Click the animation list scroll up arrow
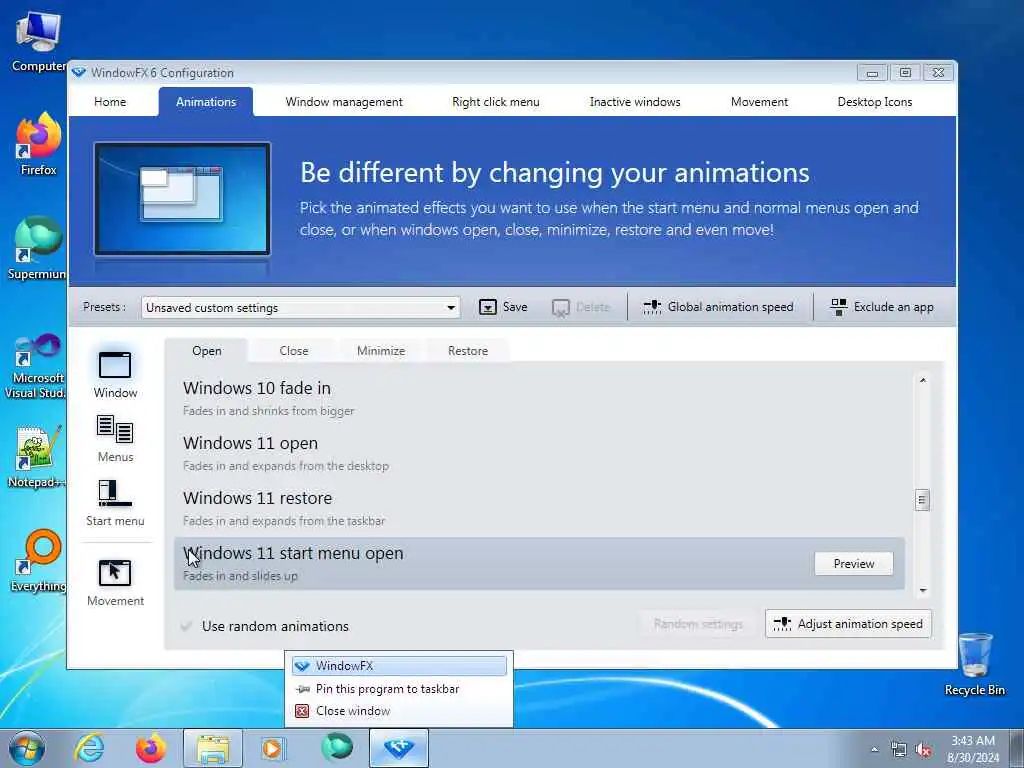1024x768 pixels. coord(923,380)
